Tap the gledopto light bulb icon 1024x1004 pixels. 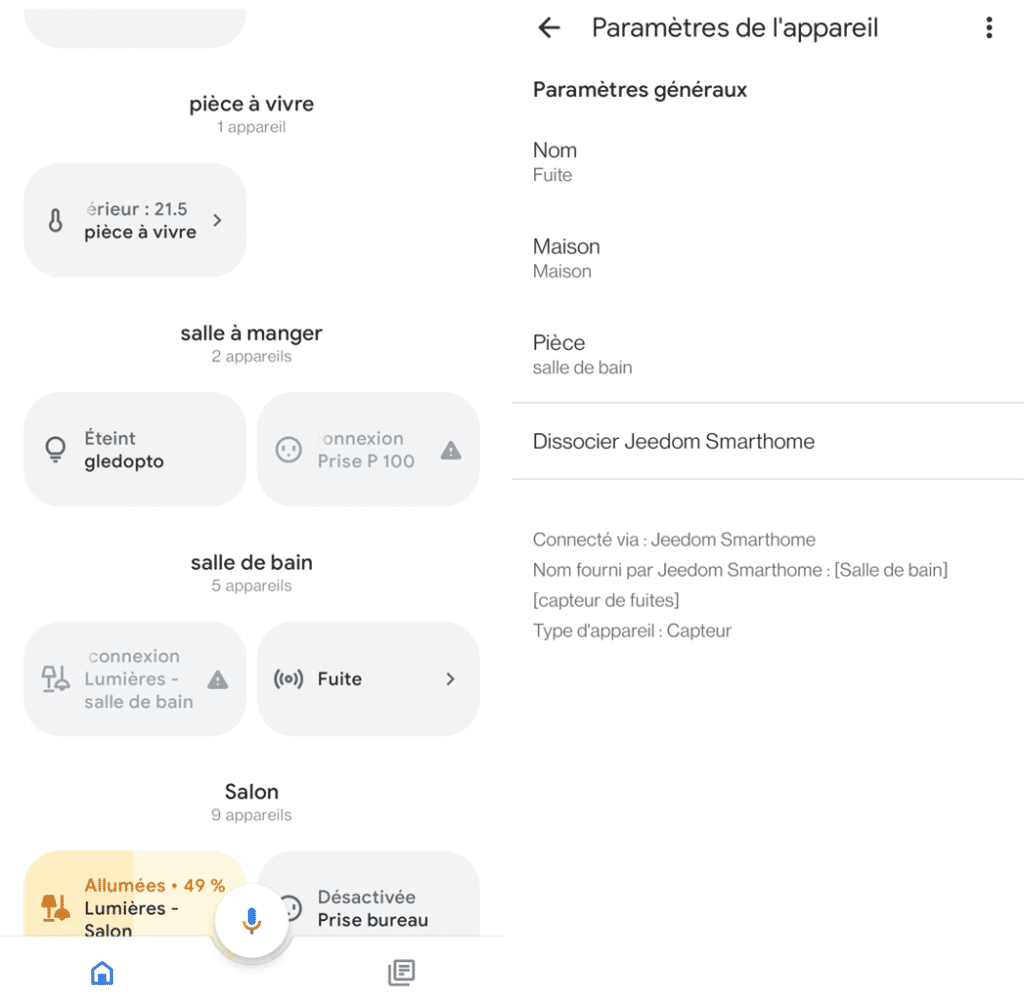(56, 450)
